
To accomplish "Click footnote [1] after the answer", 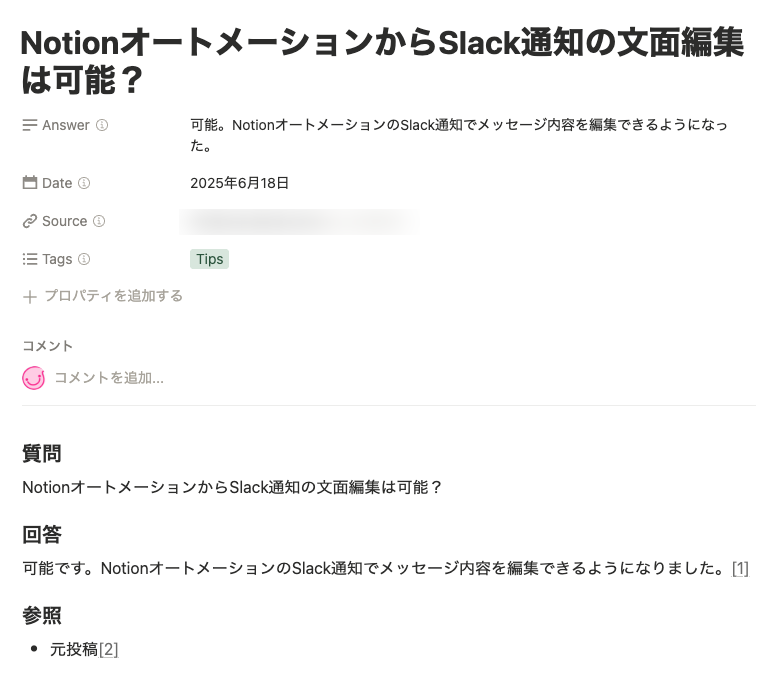I will coord(739,568).
